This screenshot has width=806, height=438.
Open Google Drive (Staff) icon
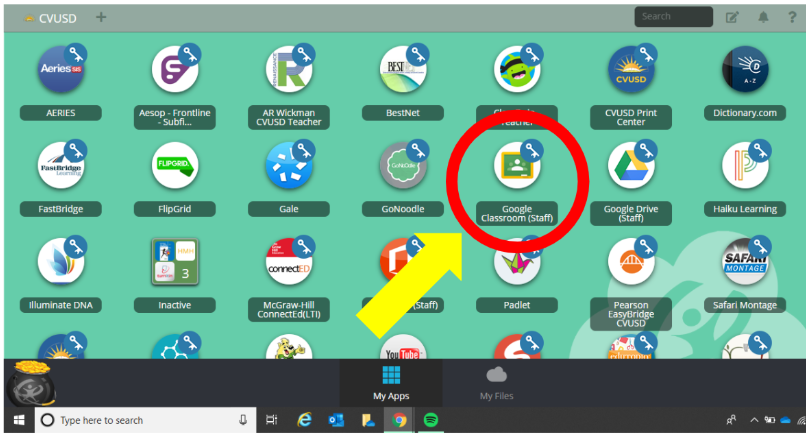pos(631,165)
